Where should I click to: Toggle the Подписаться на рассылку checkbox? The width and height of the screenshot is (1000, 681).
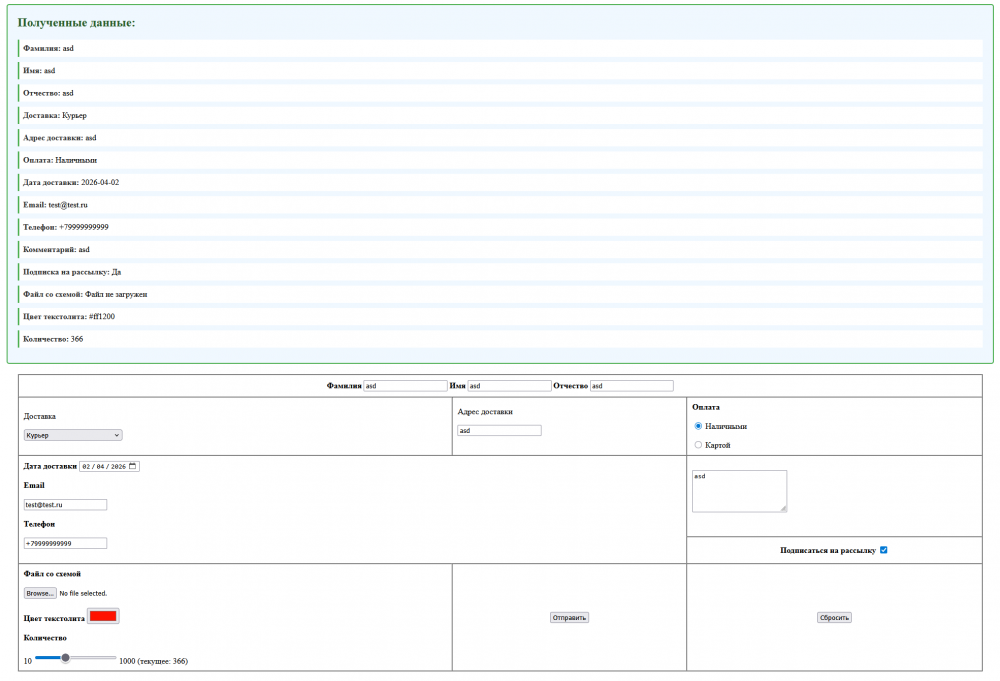[x=883, y=550]
